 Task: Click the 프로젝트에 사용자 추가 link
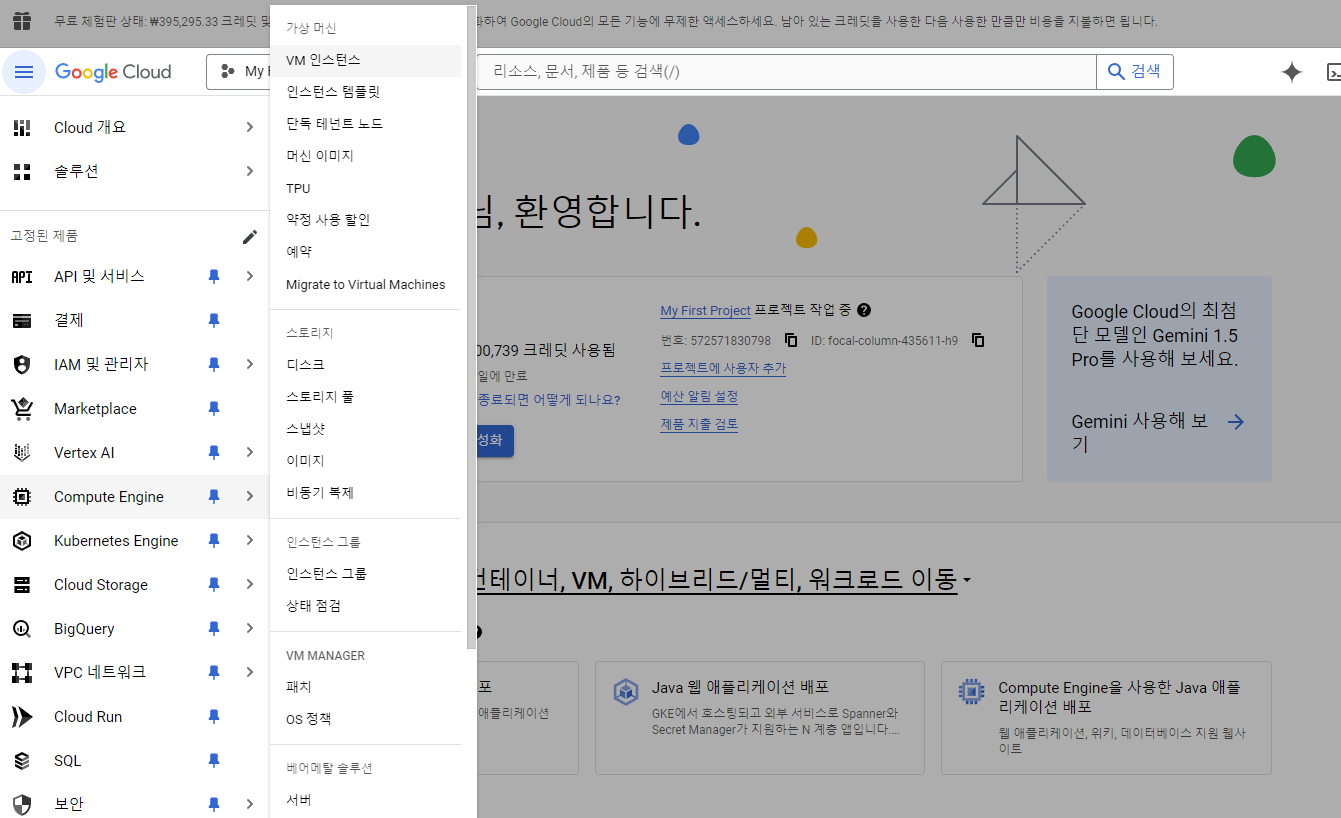tap(723, 369)
